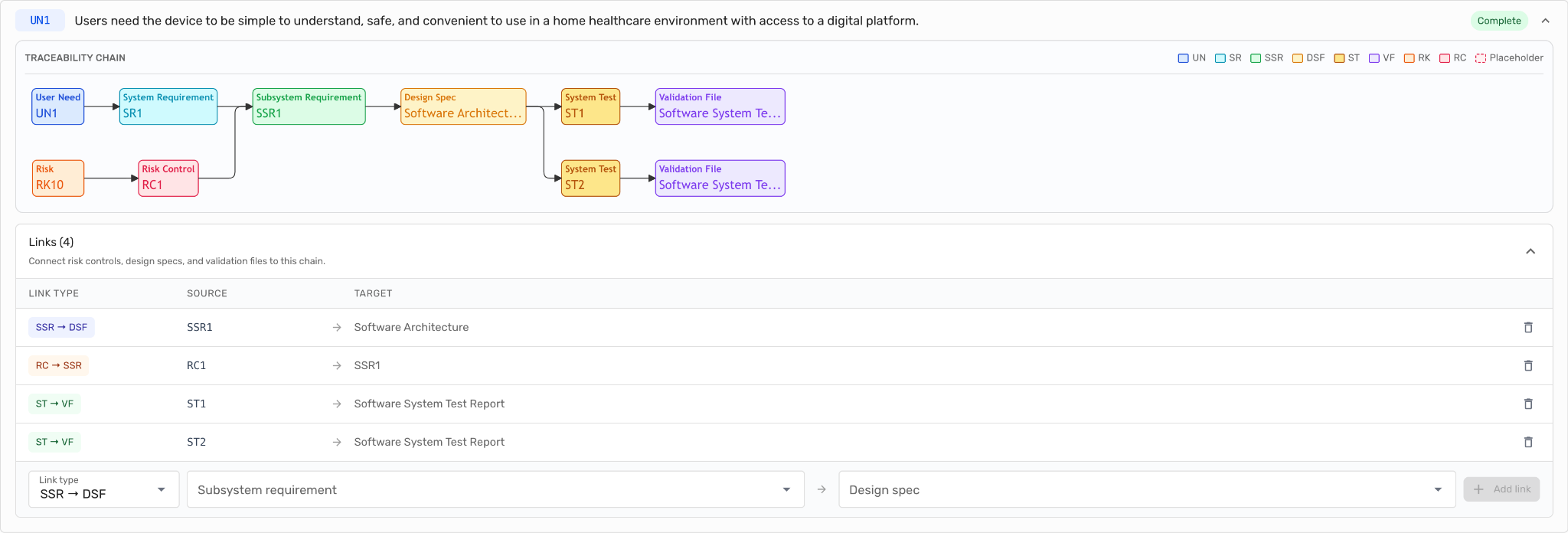Open the Subsystem requirement dropdown
The height and width of the screenshot is (533, 1568).
495,489
